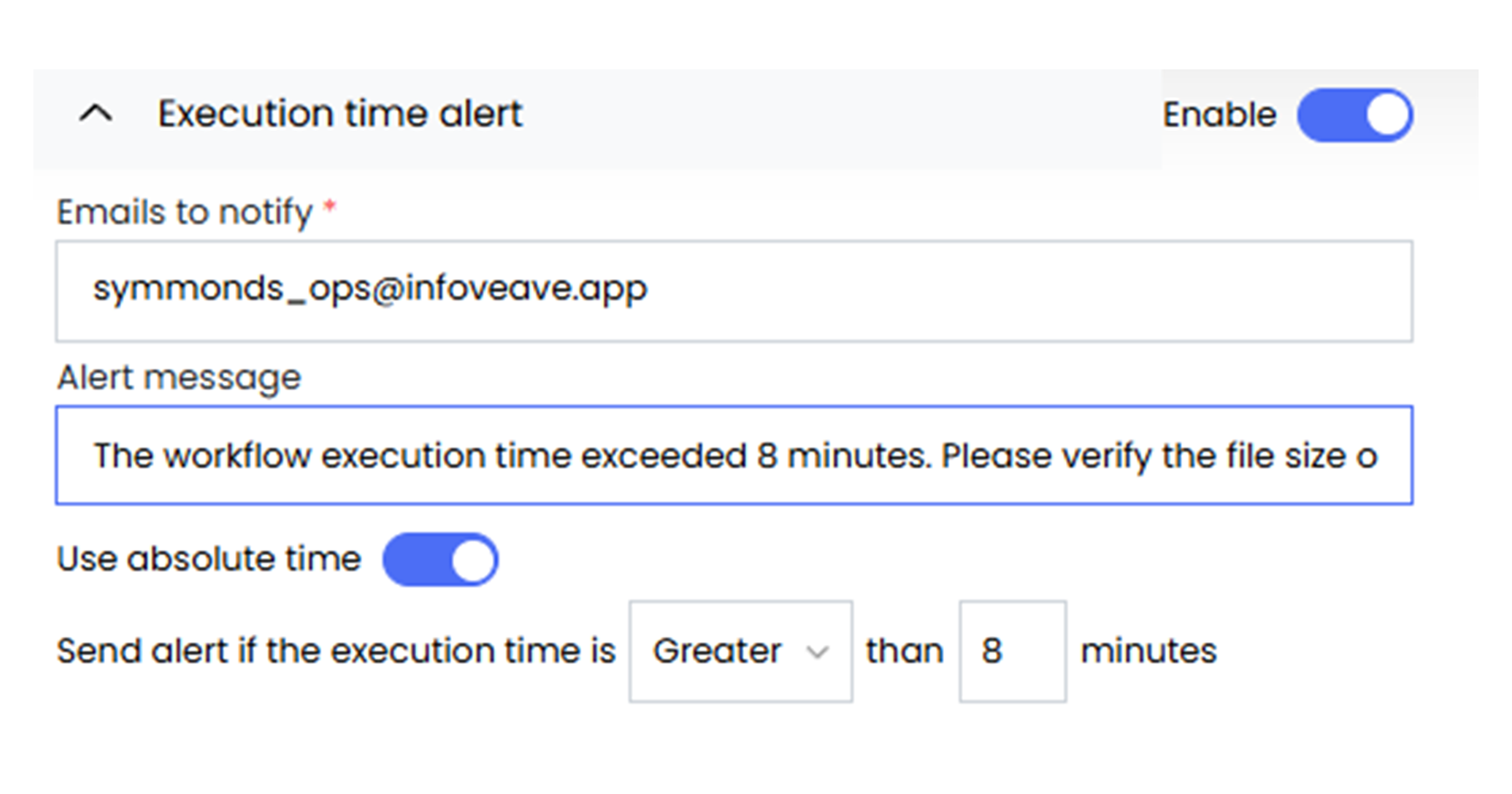Image resolution: width=1512 pixels, height=794 pixels.
Task: Click empty header area beside Execution time alert
Action: click(835, 115)
